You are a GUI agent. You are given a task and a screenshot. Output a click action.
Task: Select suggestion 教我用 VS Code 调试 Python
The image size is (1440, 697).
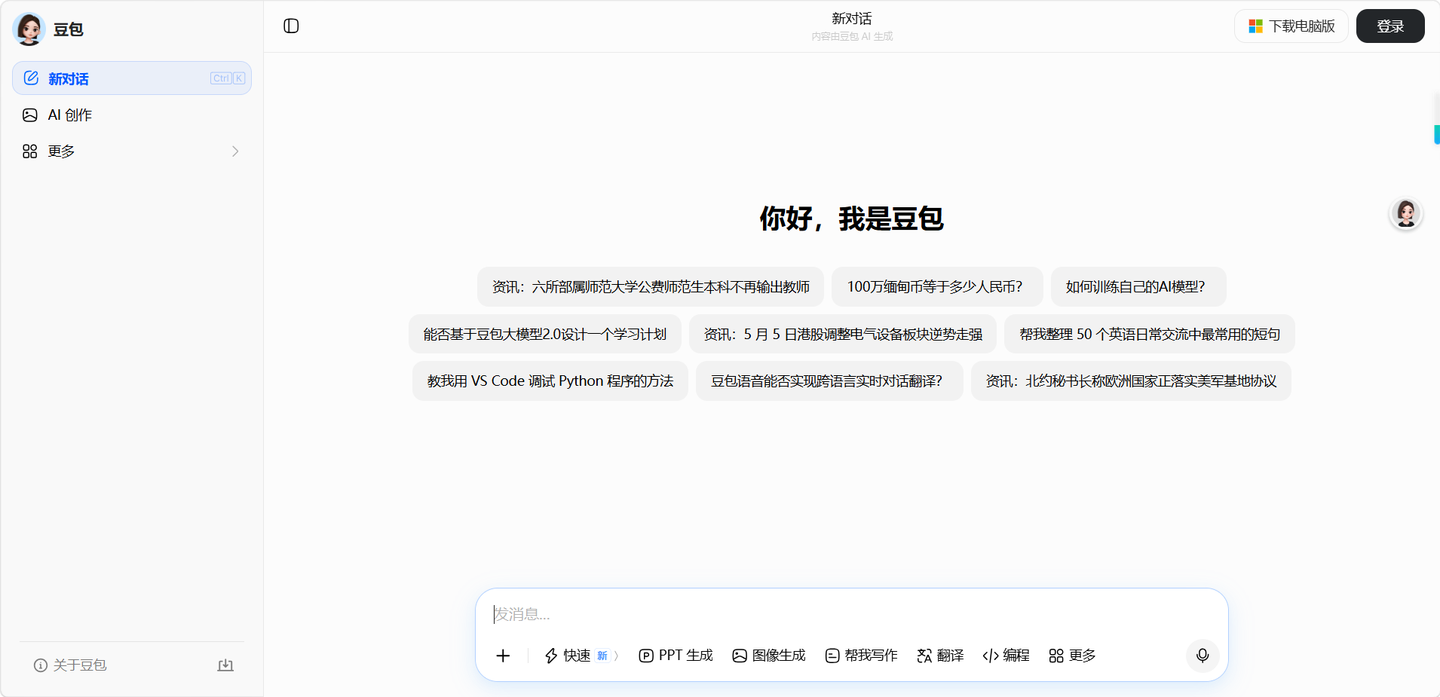tap(550, 381)
